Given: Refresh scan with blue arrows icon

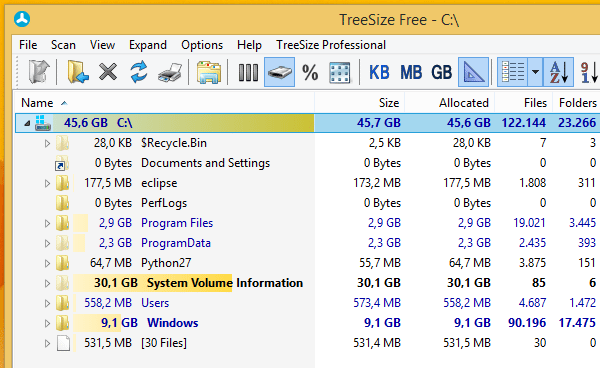Looking at the screenshot, I should (x=139, y=72).
